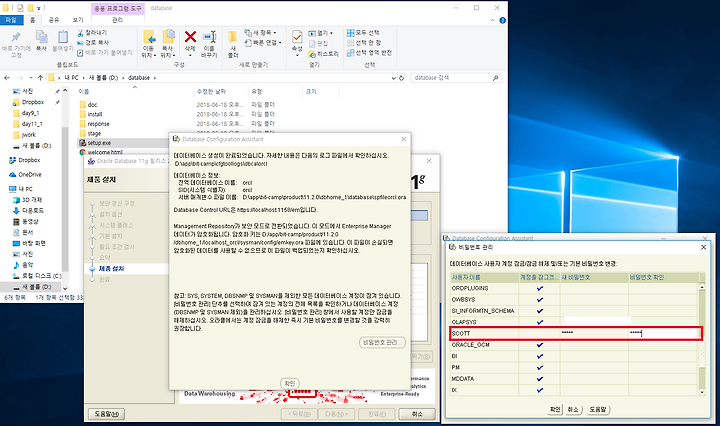Switch to the 관리 (Manage) tab

118,20
